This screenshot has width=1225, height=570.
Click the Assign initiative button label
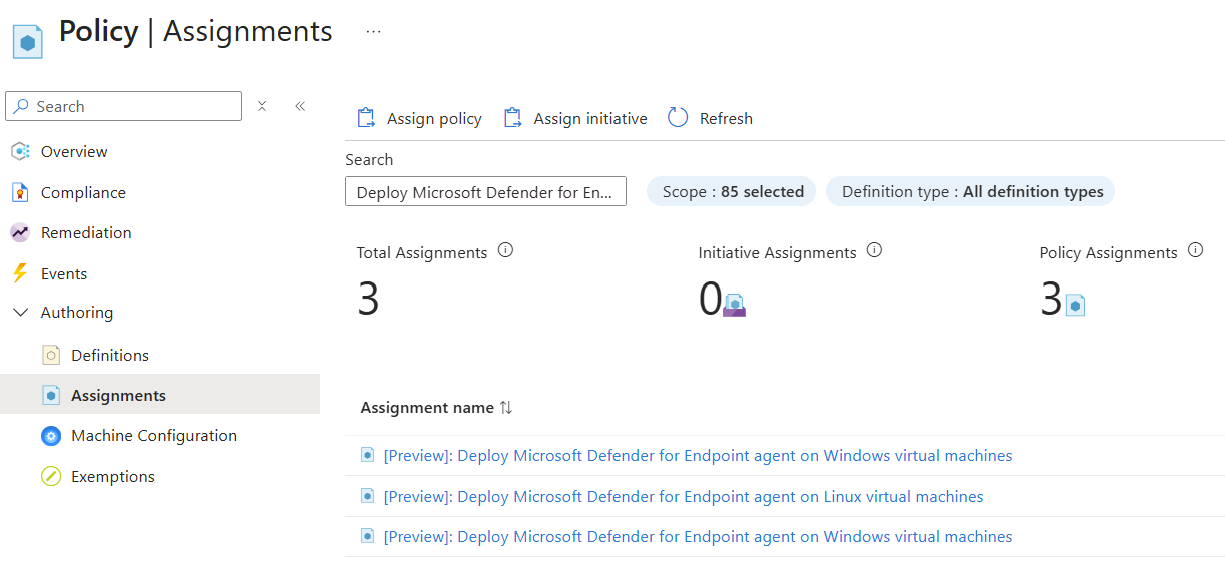tap(590, 119)
